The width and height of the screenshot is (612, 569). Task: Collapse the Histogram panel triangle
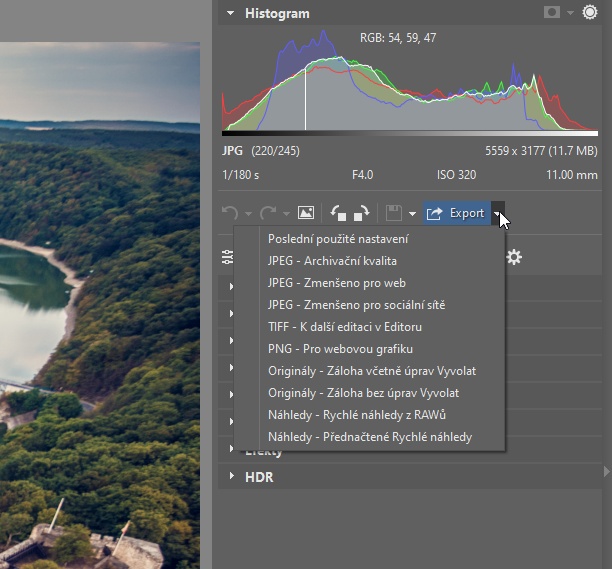tap(231, 13)
